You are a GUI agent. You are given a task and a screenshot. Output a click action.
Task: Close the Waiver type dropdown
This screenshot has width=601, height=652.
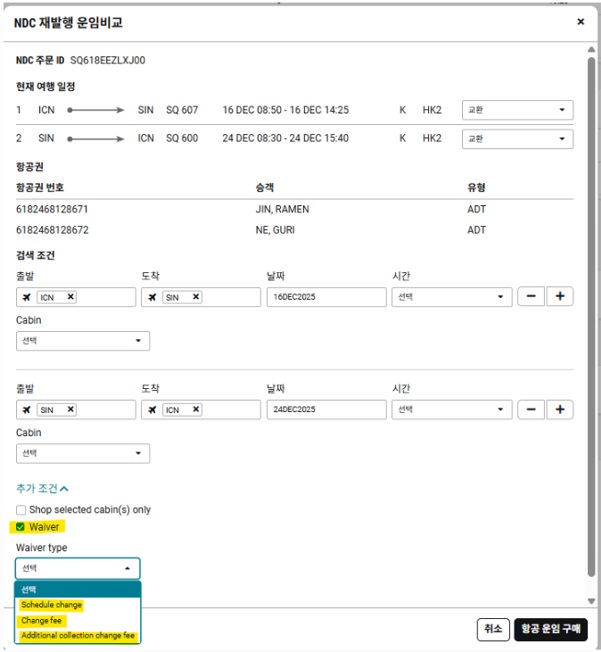[x=78, y=568]
